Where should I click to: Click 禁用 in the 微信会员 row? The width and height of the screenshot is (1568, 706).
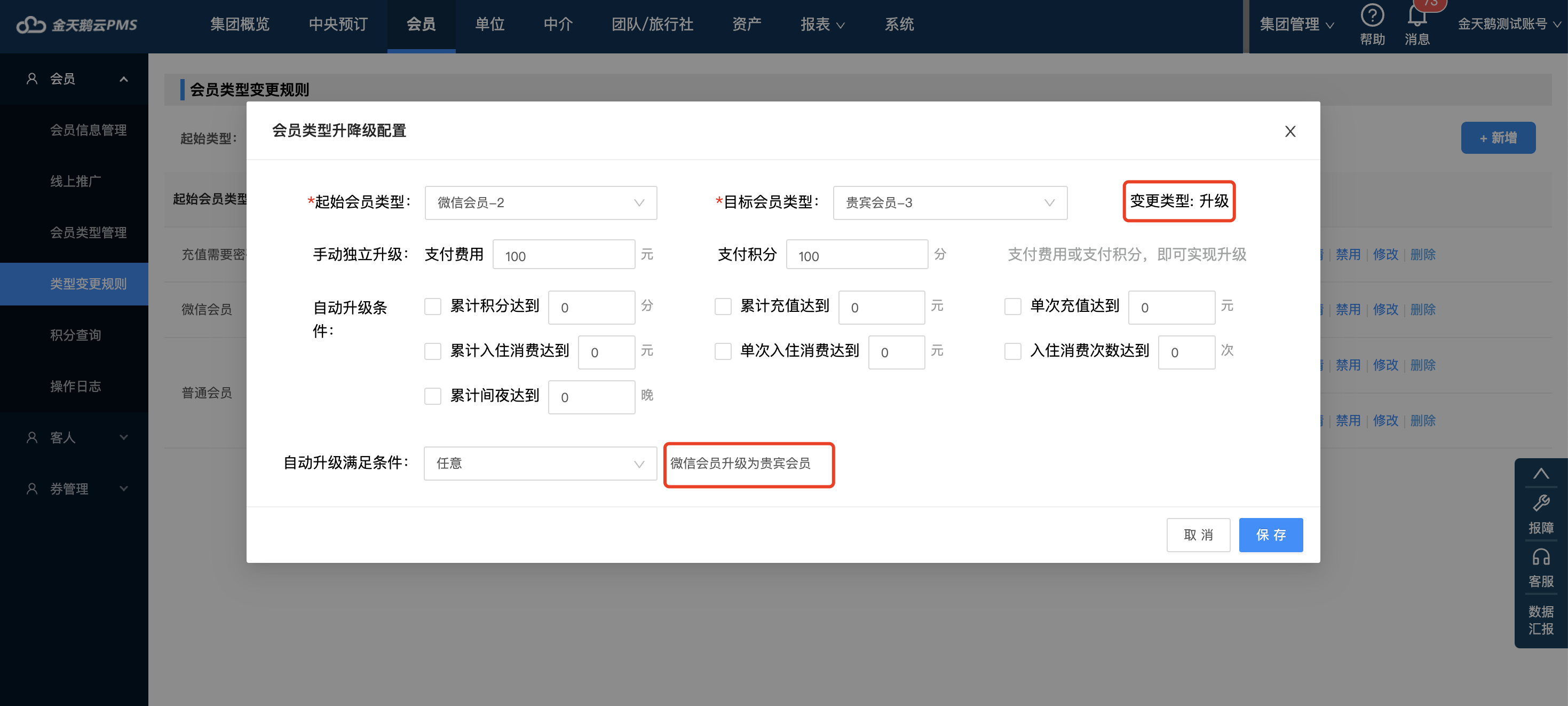click(x=1348, y=309)
